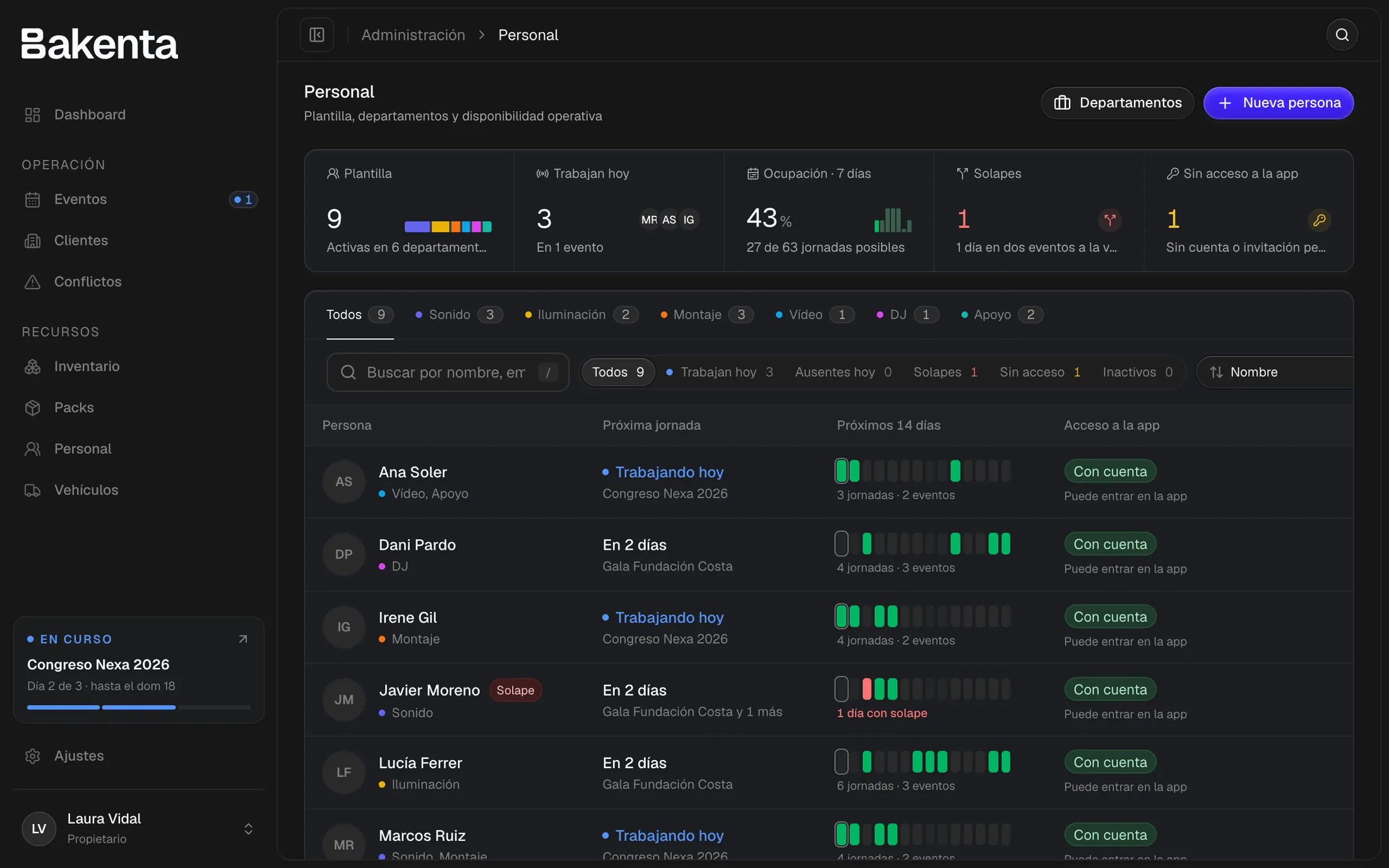Filter list by Inactivos
This screenshot has height=868, width=1389.
coord(1137,372)
